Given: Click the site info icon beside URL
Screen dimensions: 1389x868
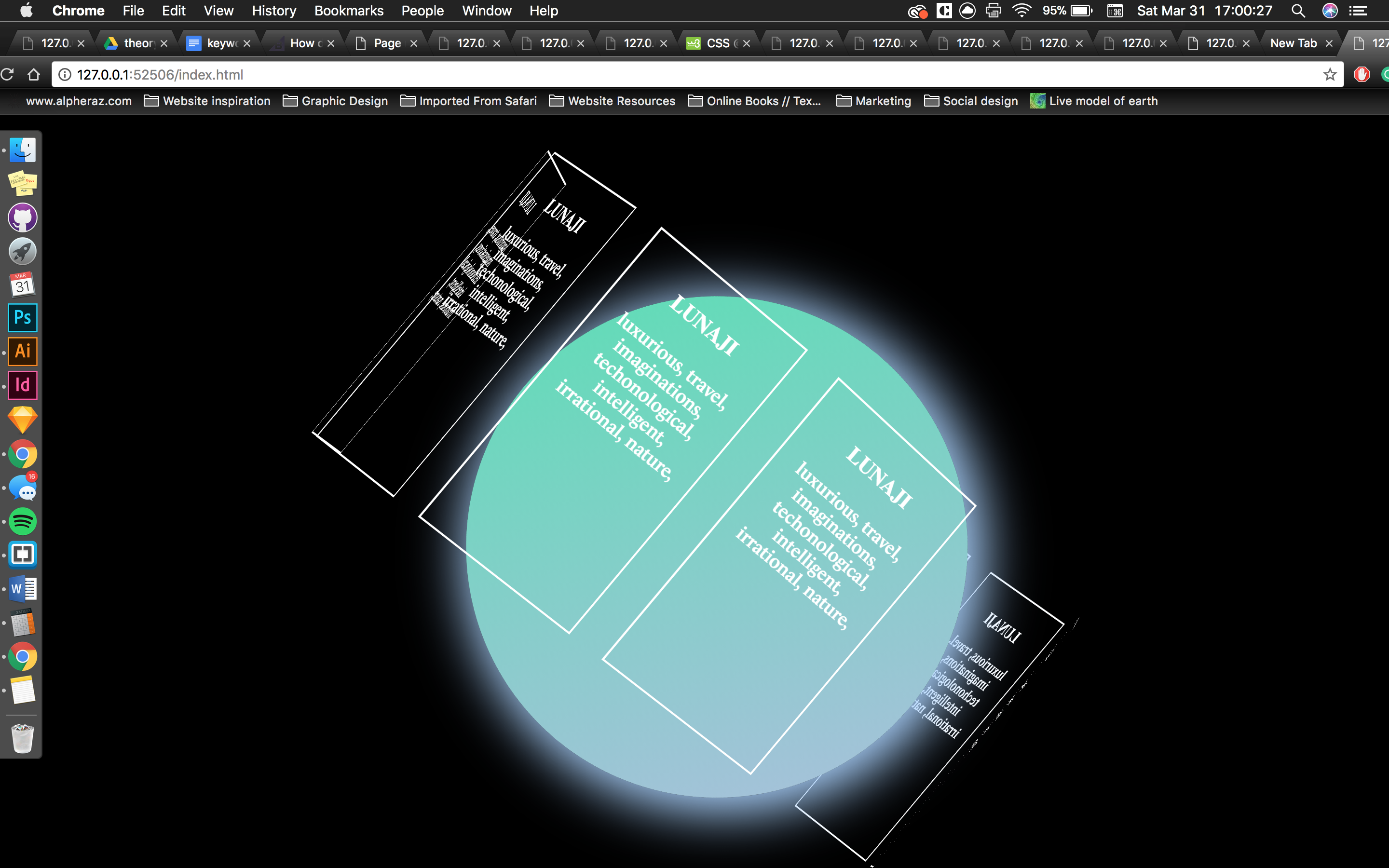Looking at the screenshot, I should click(65, 75).
